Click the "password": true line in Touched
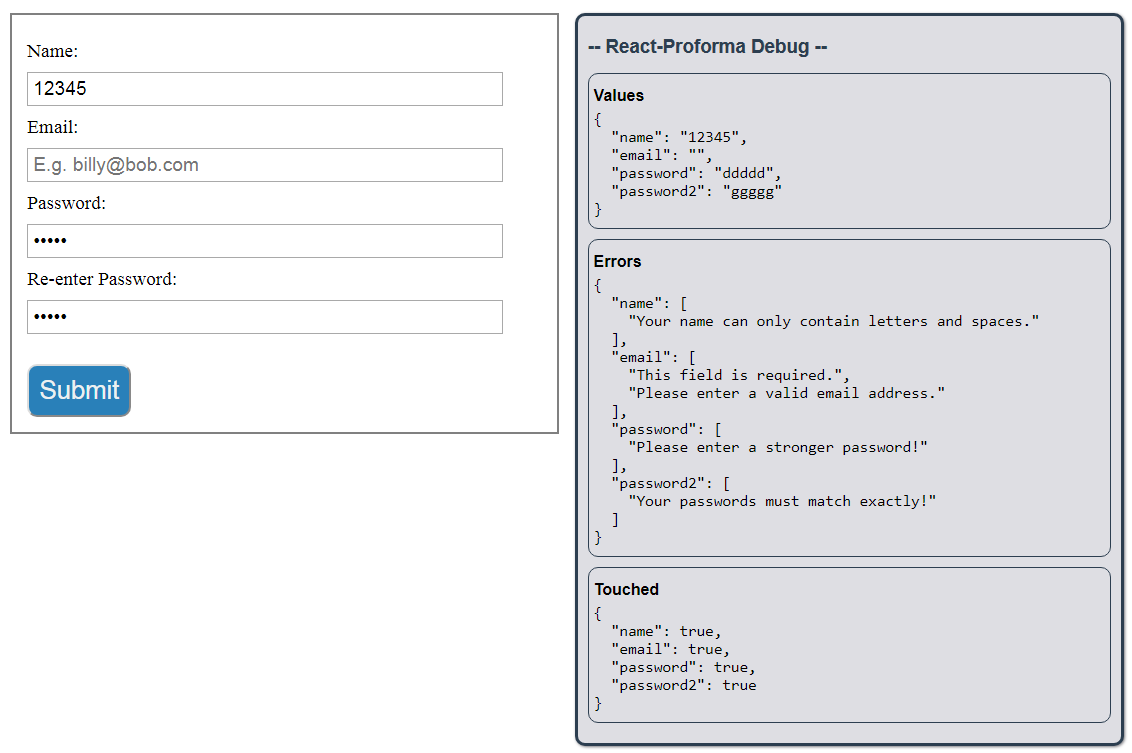 coord(683,668)
